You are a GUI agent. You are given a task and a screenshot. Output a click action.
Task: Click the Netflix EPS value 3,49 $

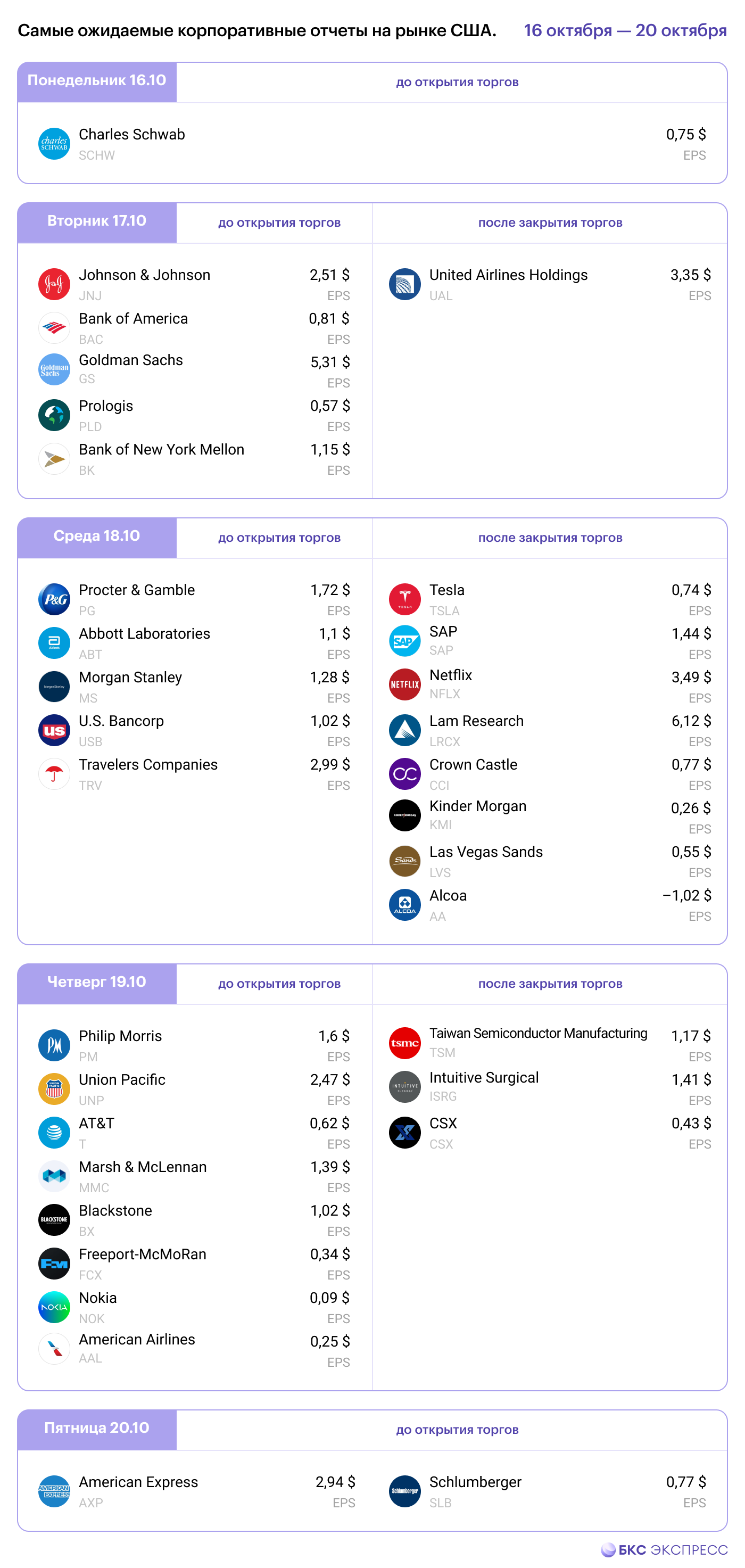click(691, 678)
